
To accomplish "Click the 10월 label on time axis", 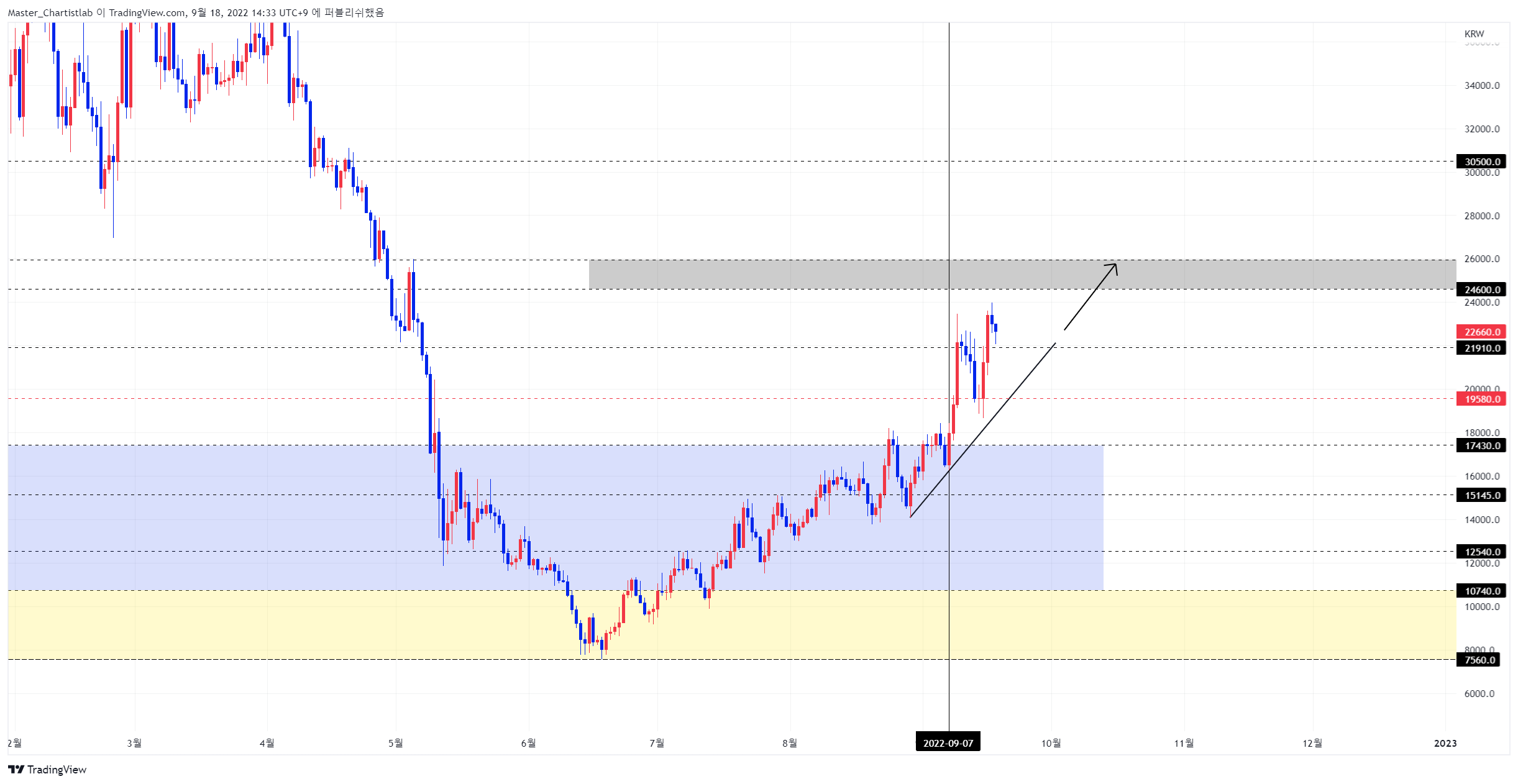I will point(1051,743).
